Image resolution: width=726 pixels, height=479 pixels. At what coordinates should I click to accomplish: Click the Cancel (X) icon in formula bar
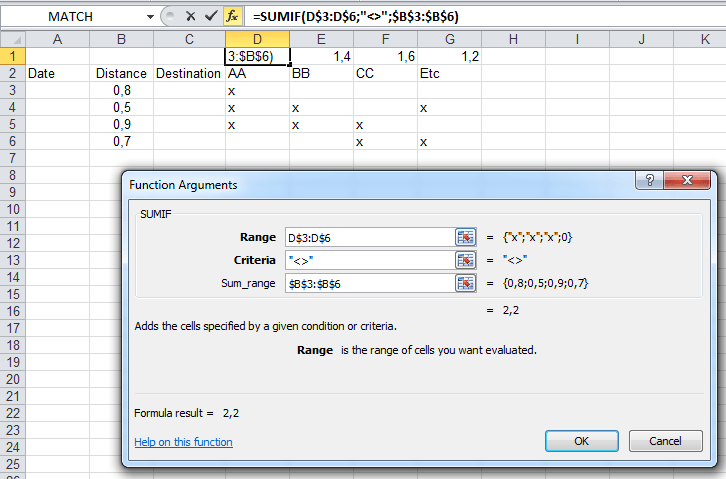190,16
